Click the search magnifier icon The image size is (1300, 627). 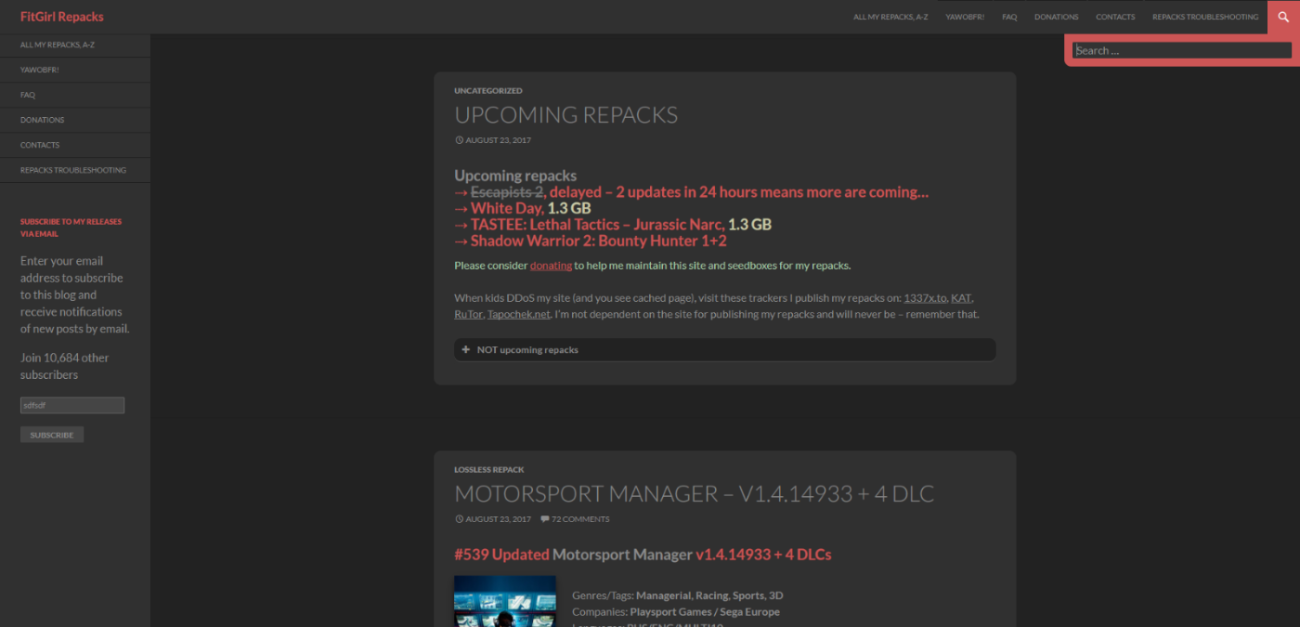coord(1283,17)
